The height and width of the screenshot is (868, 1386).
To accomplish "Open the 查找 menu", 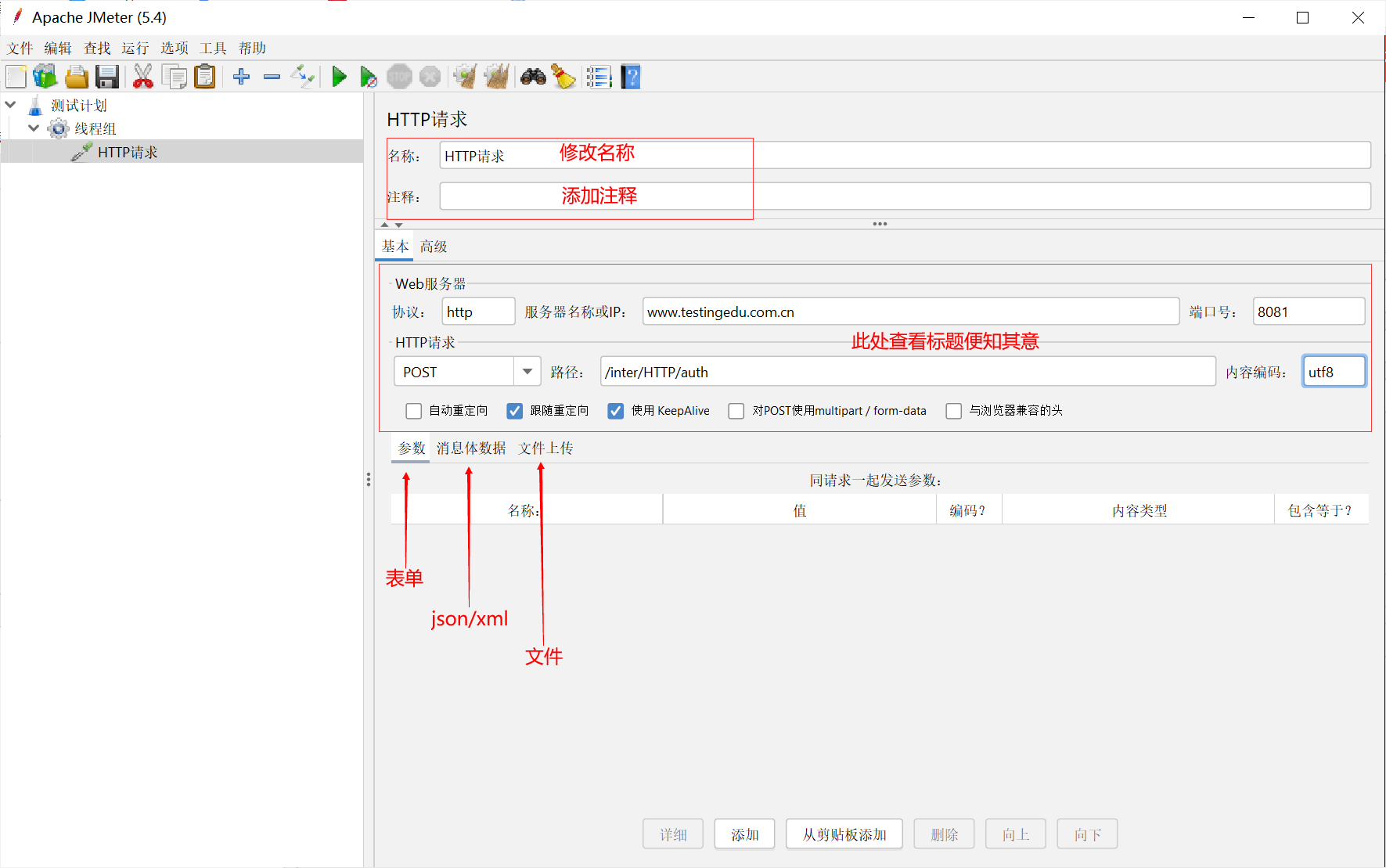I will tap(97, 49).
